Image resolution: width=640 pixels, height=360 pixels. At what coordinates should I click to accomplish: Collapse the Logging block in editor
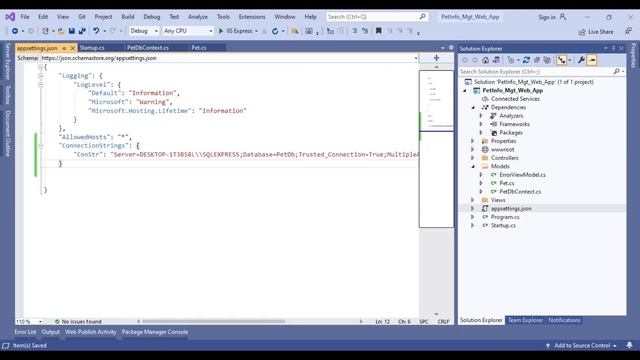pos(40,76)
